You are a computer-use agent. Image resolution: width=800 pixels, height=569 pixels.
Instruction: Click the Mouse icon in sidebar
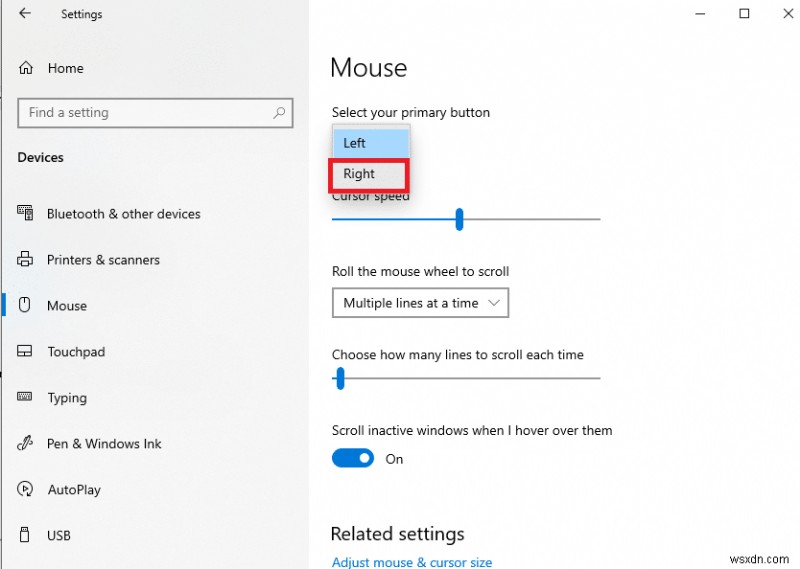(24, 305)
